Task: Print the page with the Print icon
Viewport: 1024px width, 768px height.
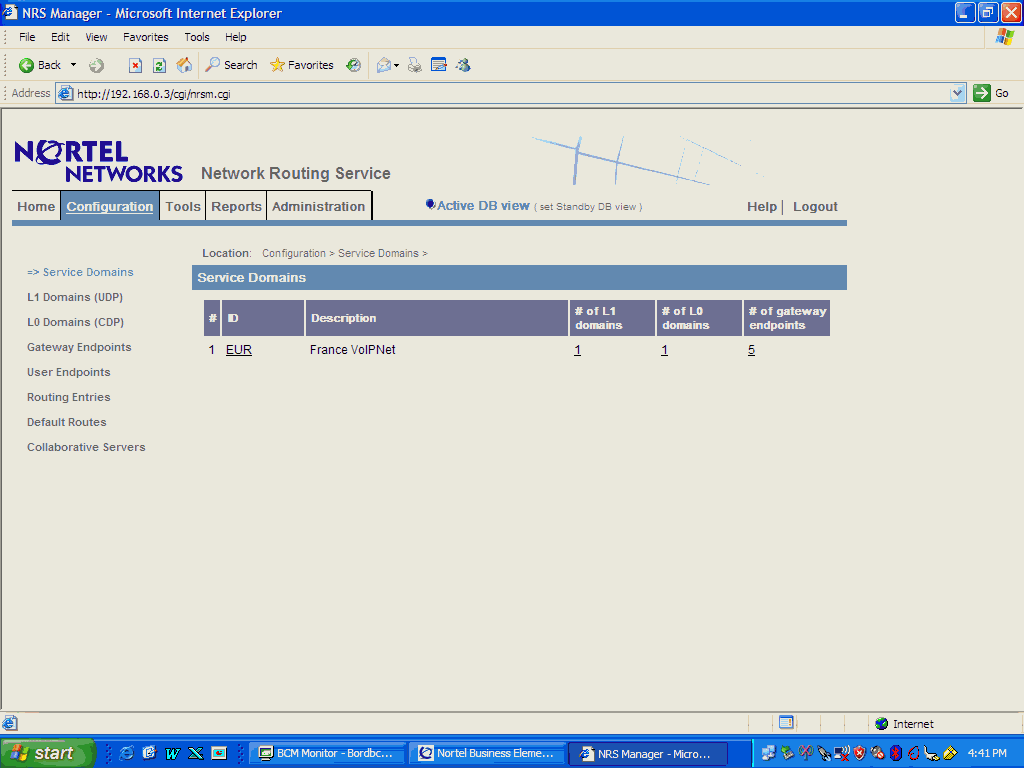Action: (415, 65)
